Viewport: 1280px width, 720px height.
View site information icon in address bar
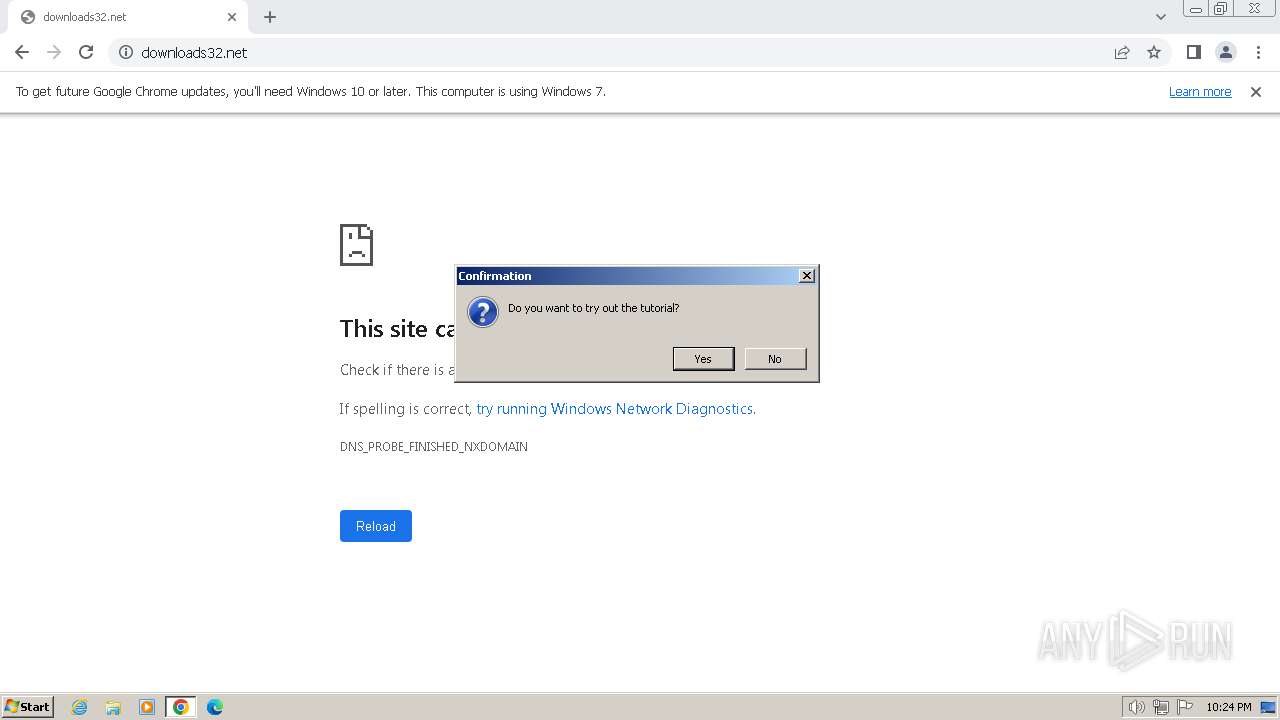click(x=126, y=52)
